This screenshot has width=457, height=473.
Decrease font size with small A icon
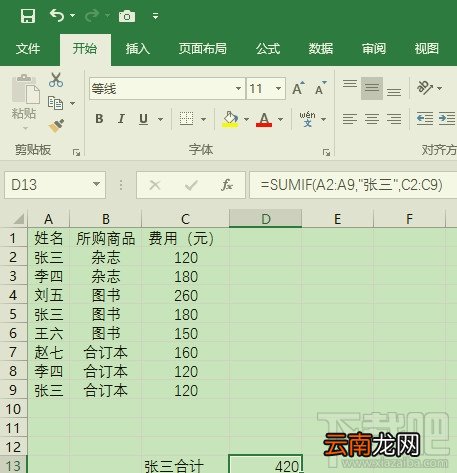[321, 89]
